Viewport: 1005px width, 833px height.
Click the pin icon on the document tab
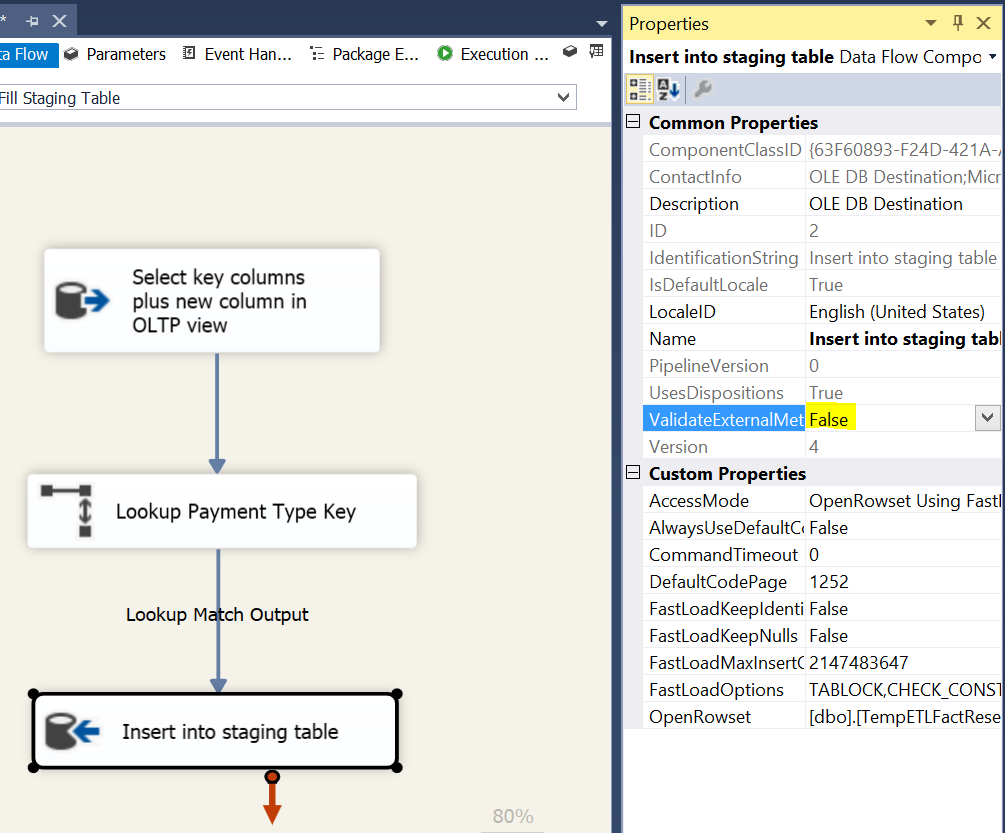(x=32, y=20)
